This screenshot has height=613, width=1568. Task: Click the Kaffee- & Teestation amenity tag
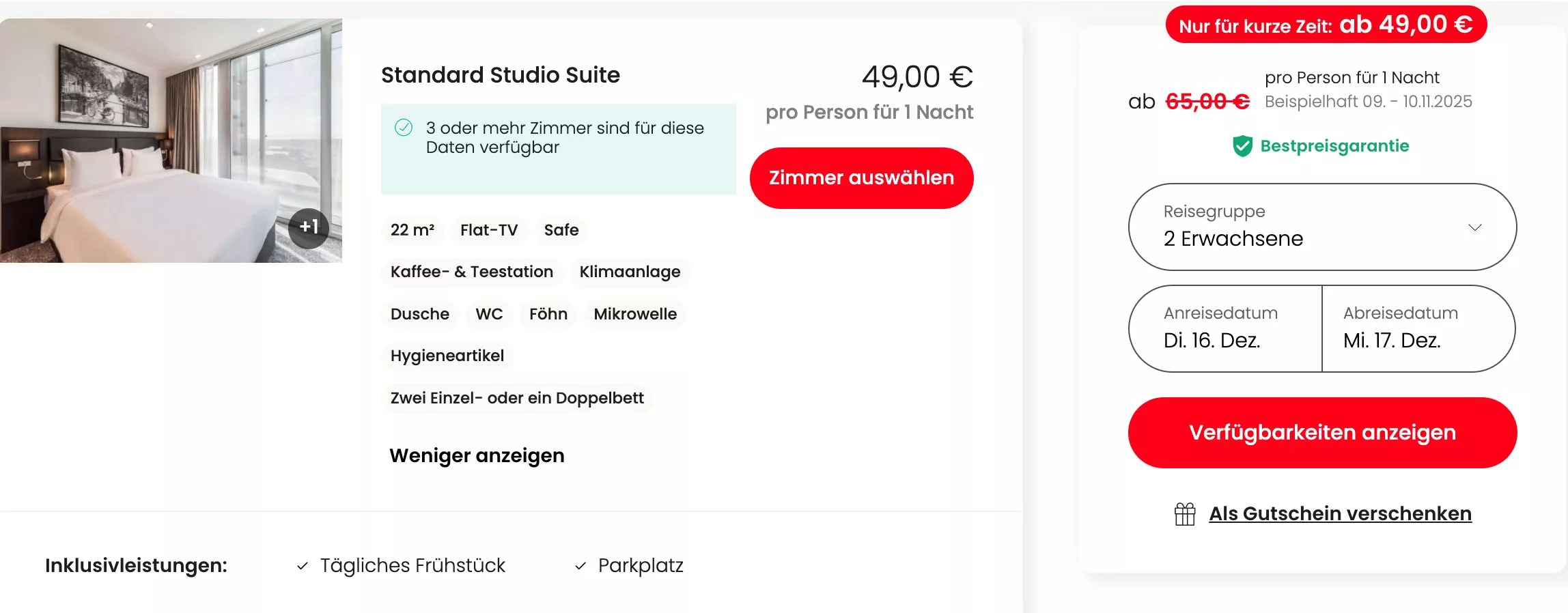click(x=472, y=272)
